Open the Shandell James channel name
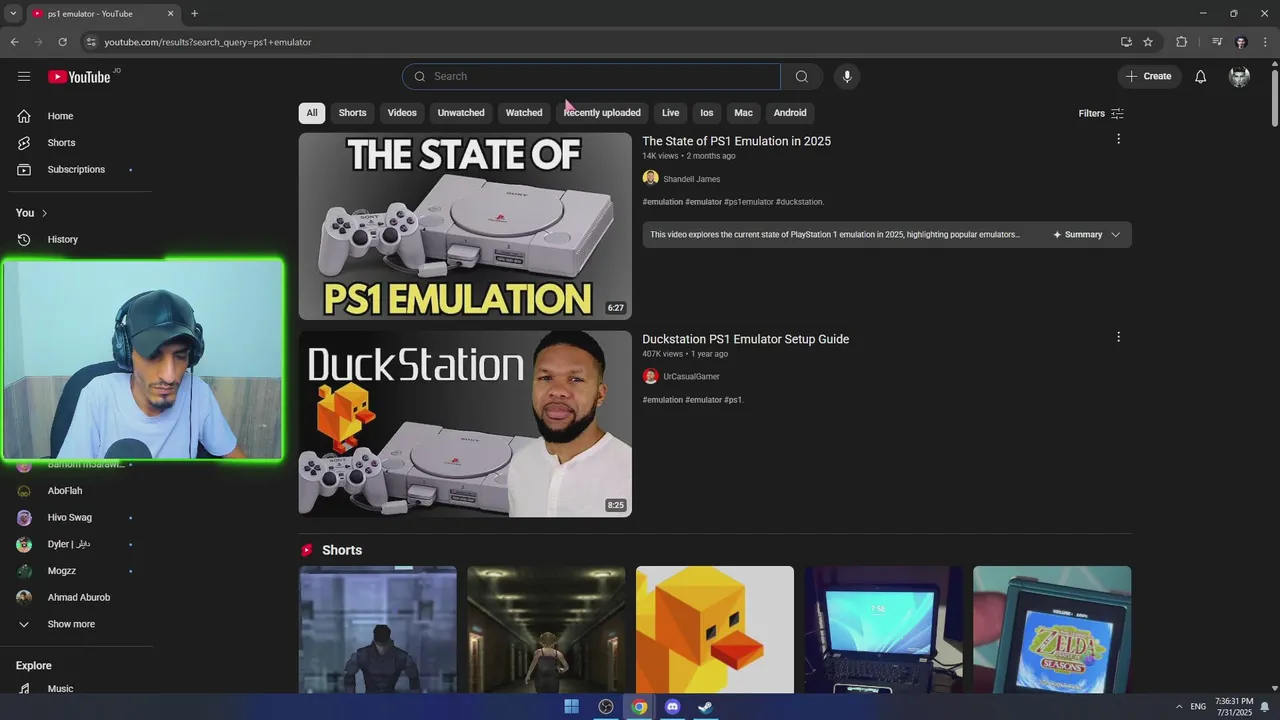The height and width of the screenshot is (720, 1280). coord(691,179)
